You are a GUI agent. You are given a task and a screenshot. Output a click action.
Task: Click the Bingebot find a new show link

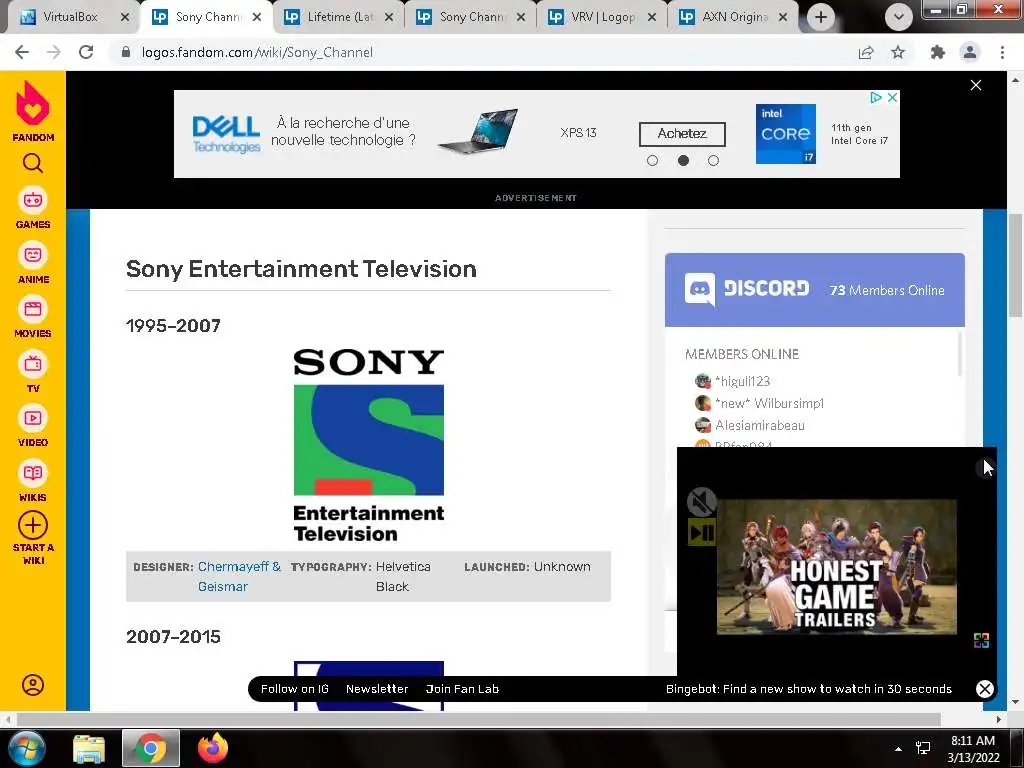pyautogui.click(x=808, y=688)
